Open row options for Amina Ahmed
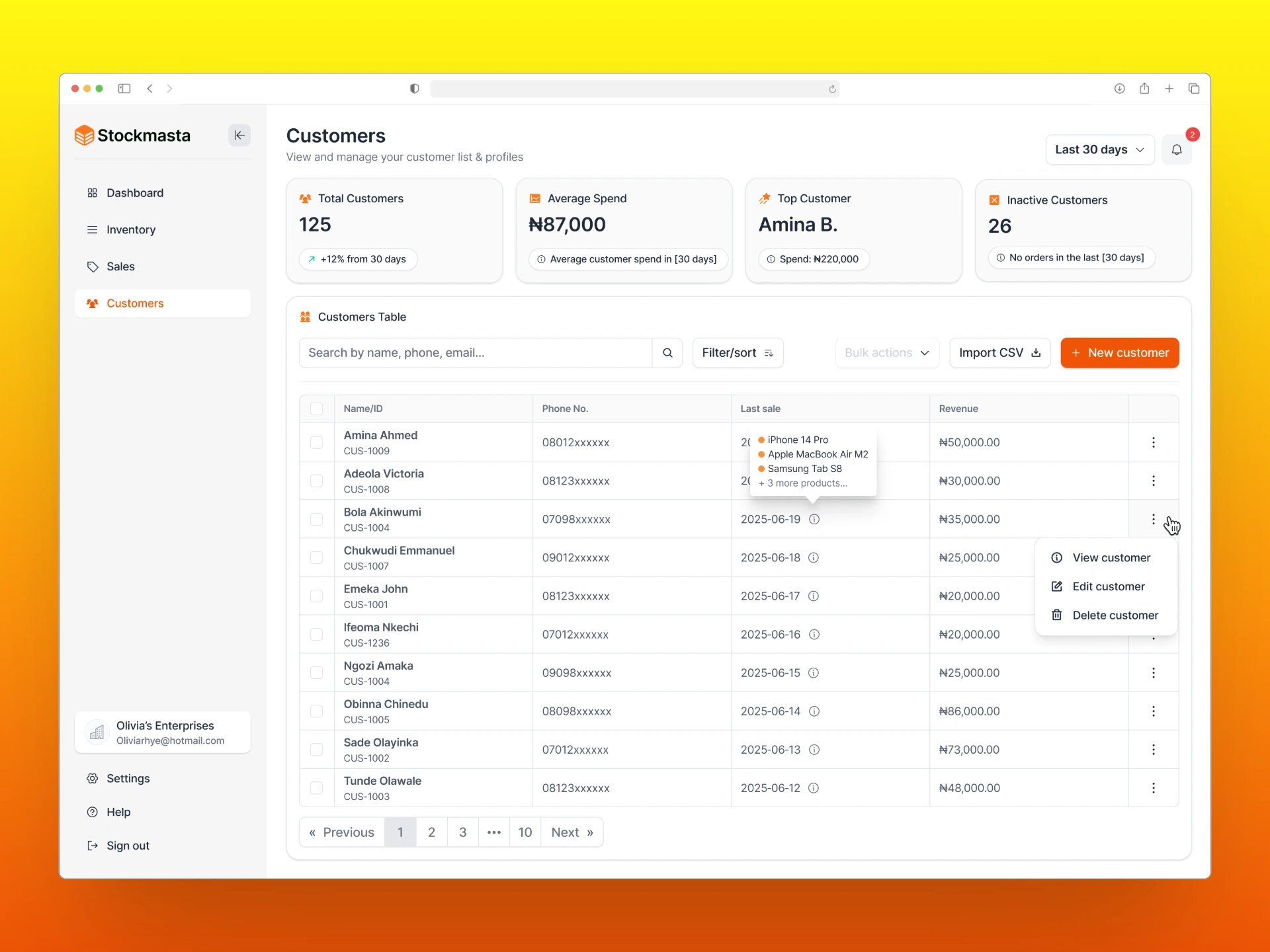1270x952 pixels. coord(1153,442)
